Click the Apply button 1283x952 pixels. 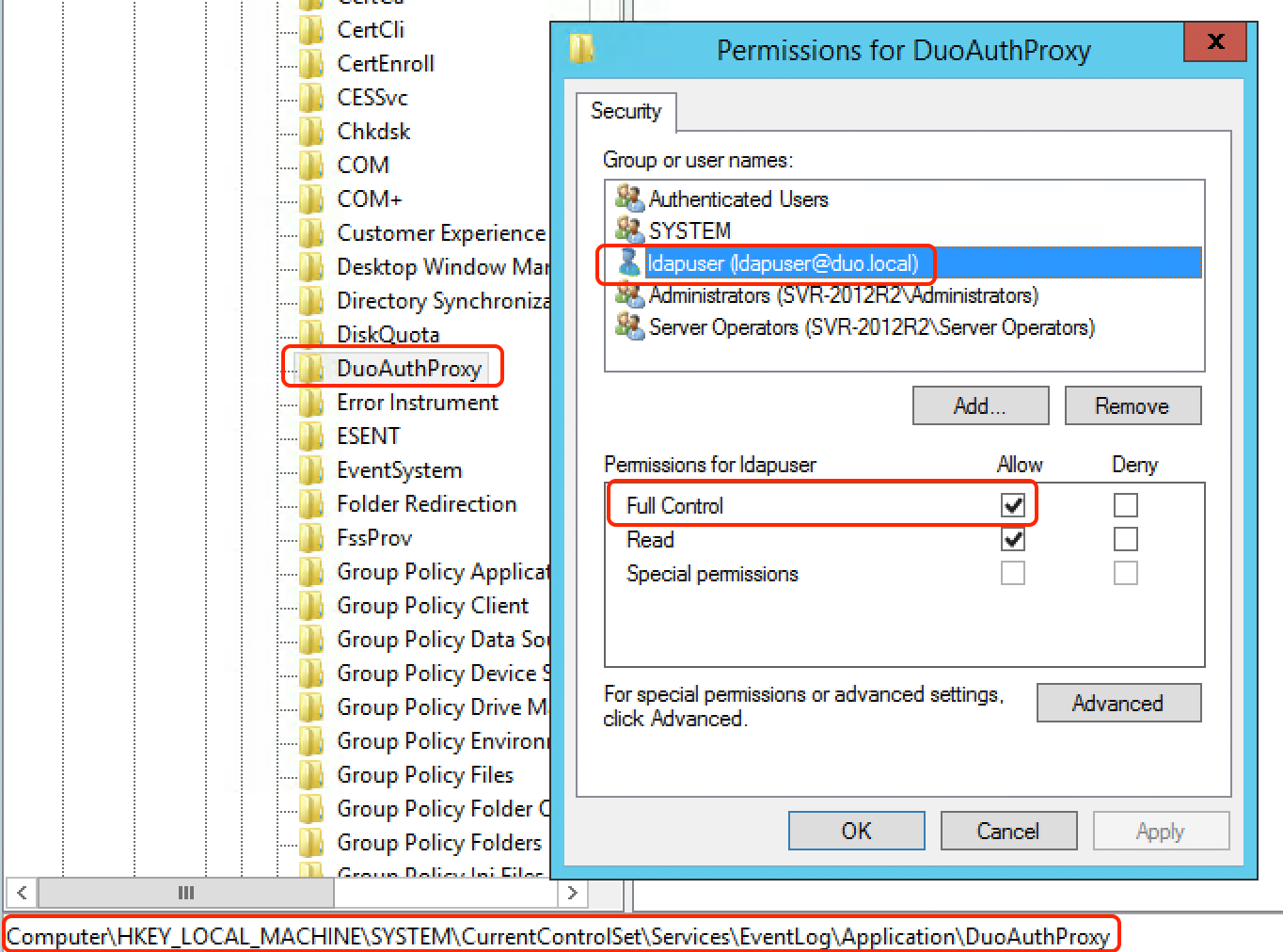click(x=1161, y=831)
